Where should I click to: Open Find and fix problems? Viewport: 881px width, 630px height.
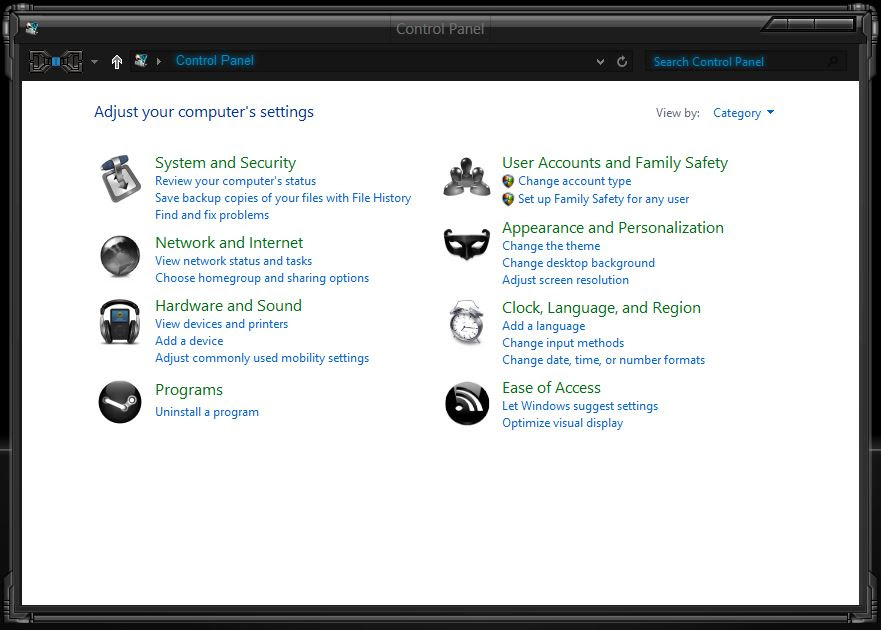click(212, 215)
